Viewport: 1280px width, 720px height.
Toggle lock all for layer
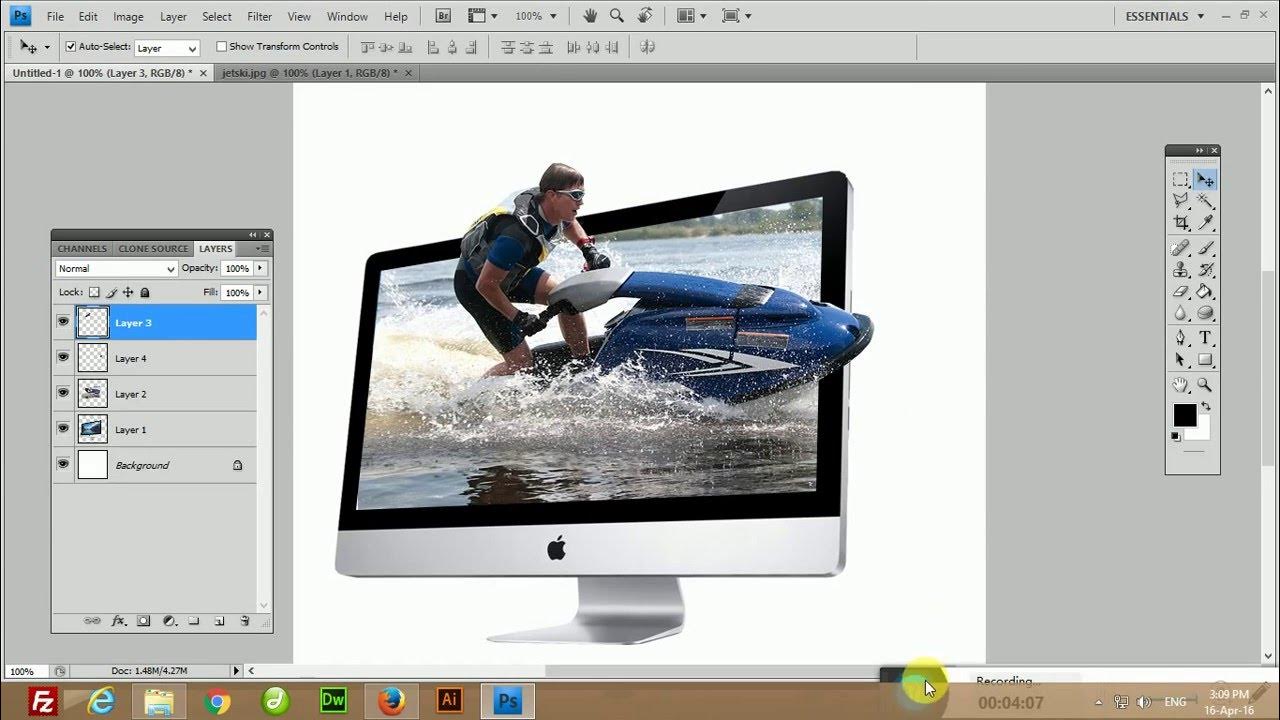(x=145, y=293)
